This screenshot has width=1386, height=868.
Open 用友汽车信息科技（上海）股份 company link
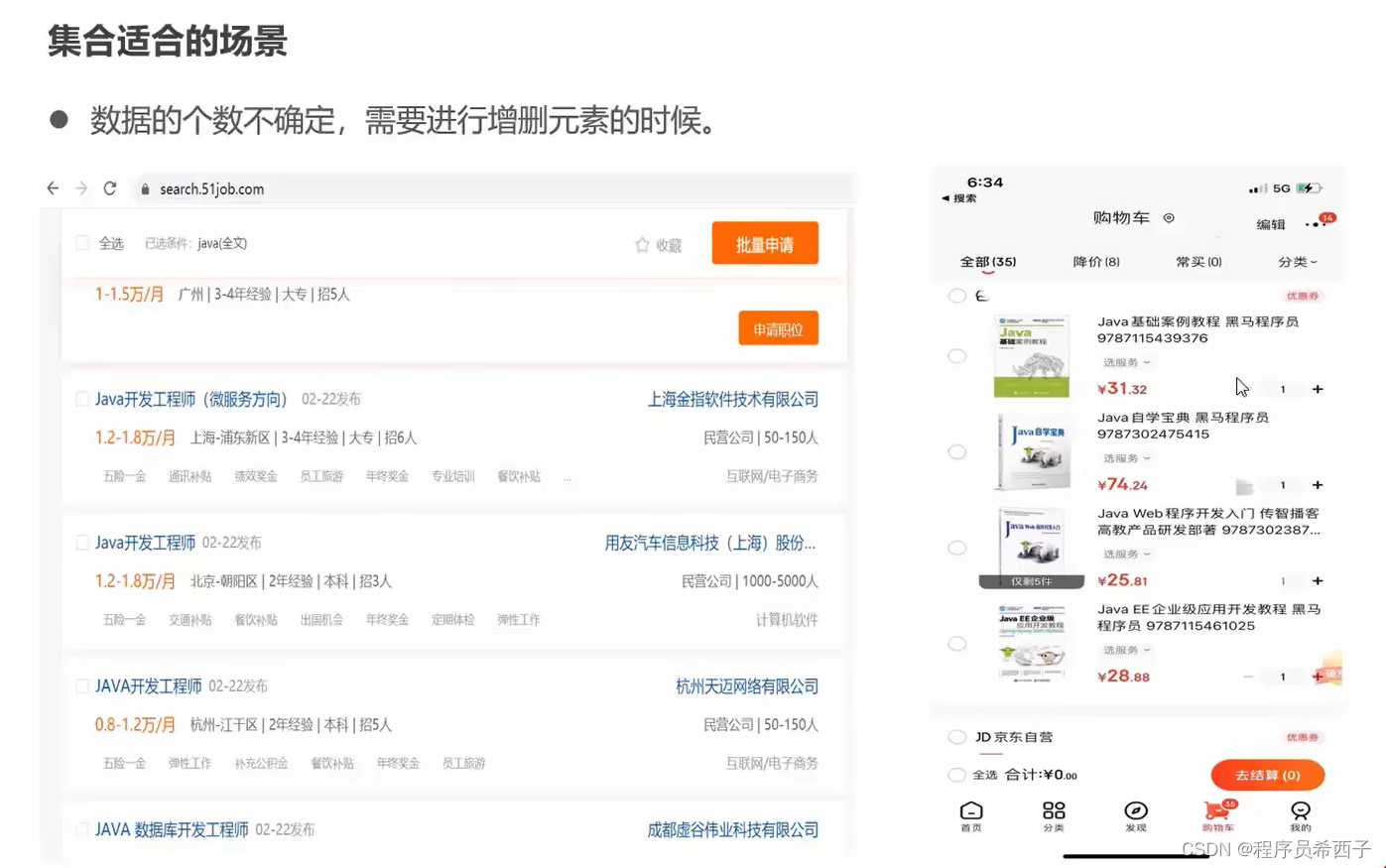pos(710,543)
